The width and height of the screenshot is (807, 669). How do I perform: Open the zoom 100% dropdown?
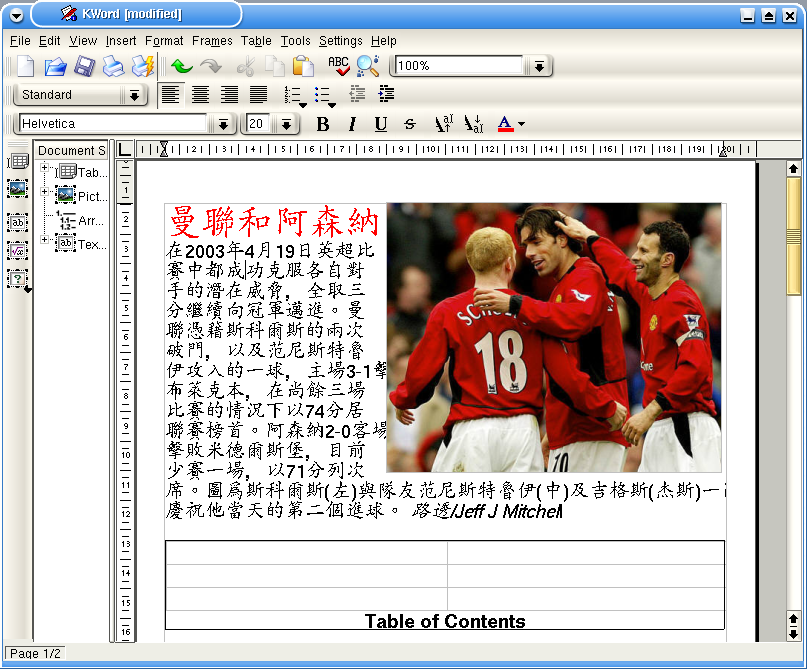pos(539,66)
